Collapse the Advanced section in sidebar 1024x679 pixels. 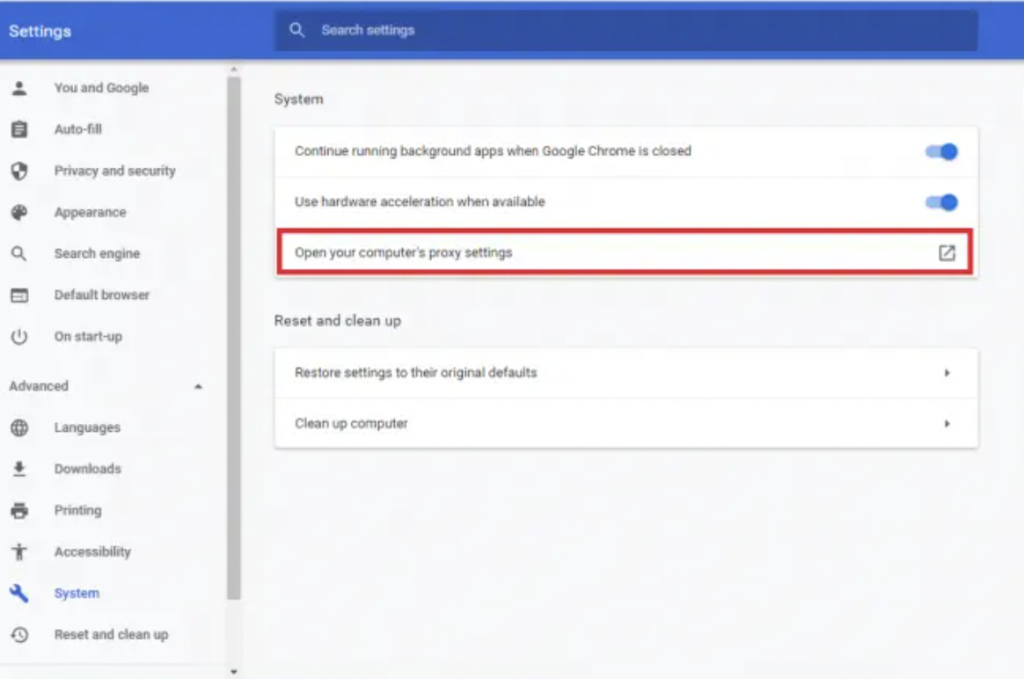click(198, 387)
